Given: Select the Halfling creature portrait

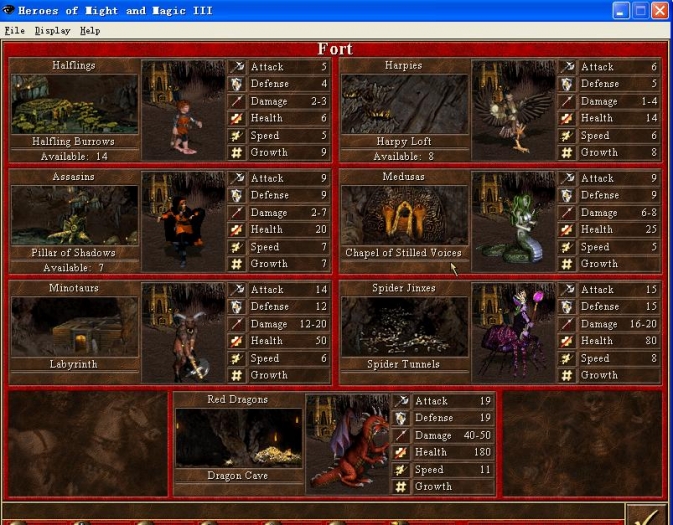Looking at the screenshot, I should (183, 110).
